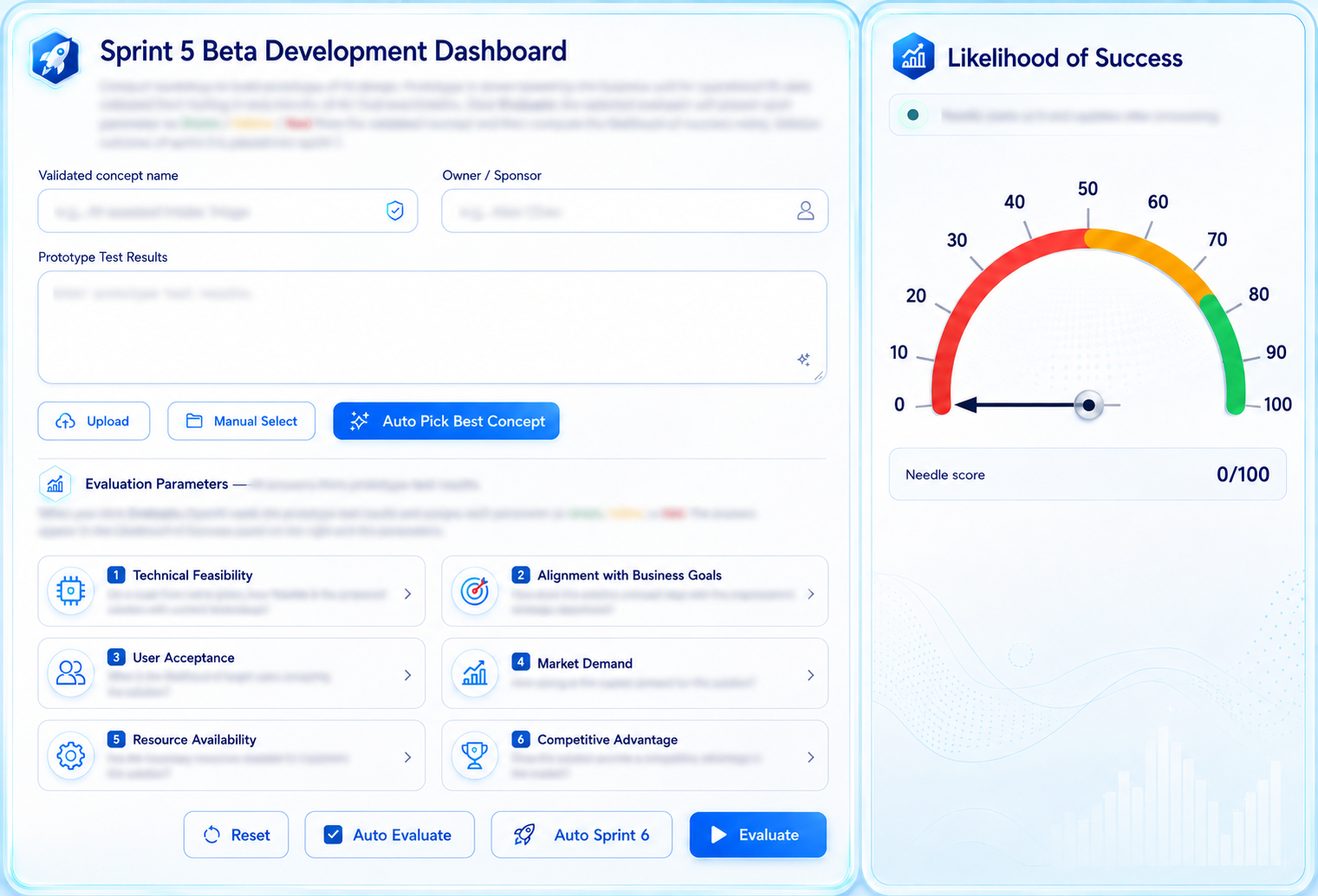Click the trophy icon for Competitive Advantage
The width and height of the screenshot is (1318, 896).
pyautogui.click(x=475, y=756)
